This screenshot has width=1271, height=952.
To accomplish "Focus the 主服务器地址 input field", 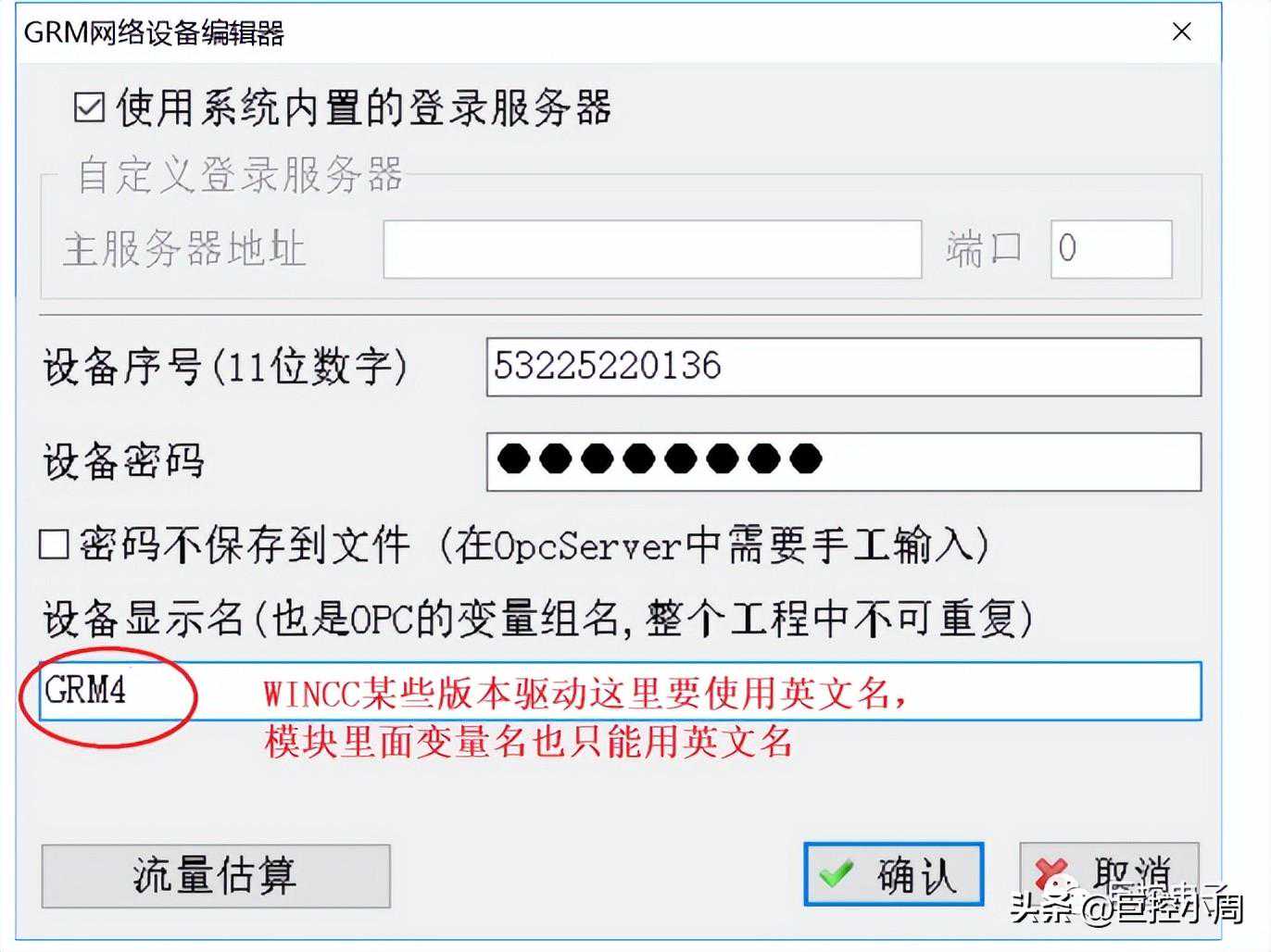I will click(652, 249).
